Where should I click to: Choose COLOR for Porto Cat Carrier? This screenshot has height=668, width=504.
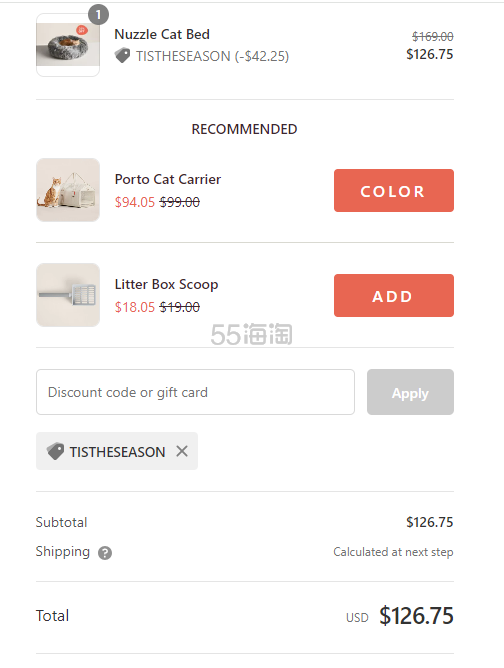tap(394, 190)
